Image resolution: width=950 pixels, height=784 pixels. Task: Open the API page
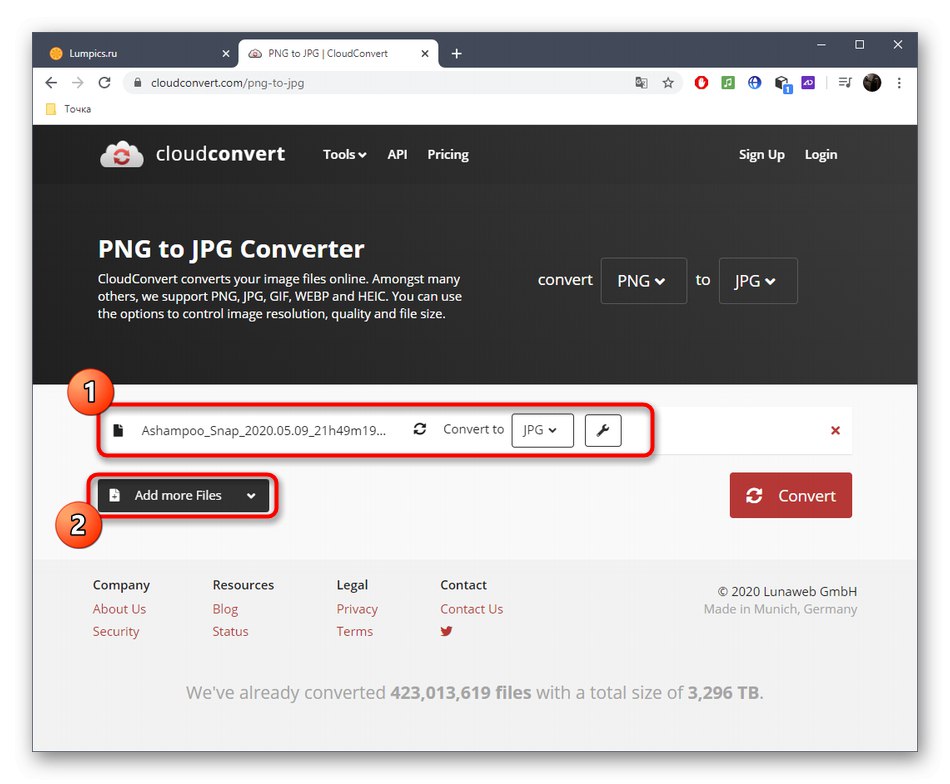point(397,154)
